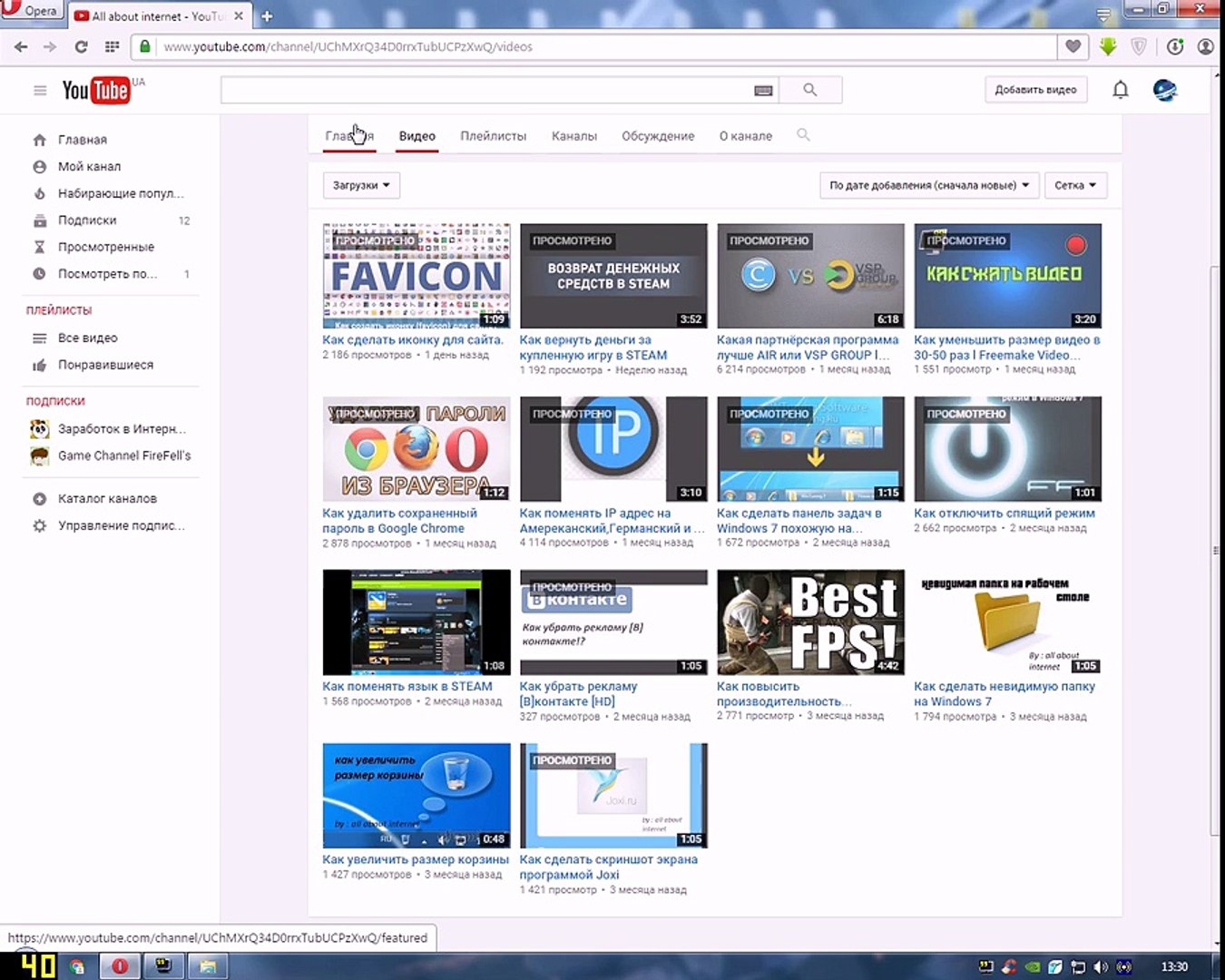The width and height of the screenshot is (1225, 980).
Task: Open Opera Speed Dial grid icon
Action: point(112,47)
